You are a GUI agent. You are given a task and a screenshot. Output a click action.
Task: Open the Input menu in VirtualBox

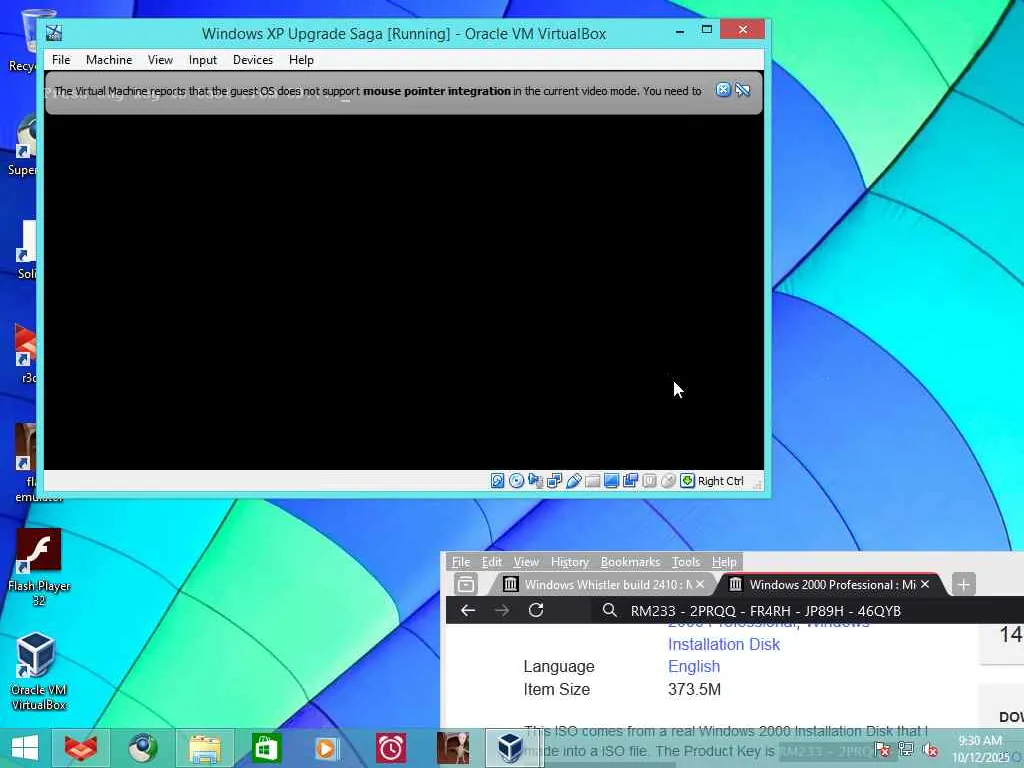click(202, 60)
